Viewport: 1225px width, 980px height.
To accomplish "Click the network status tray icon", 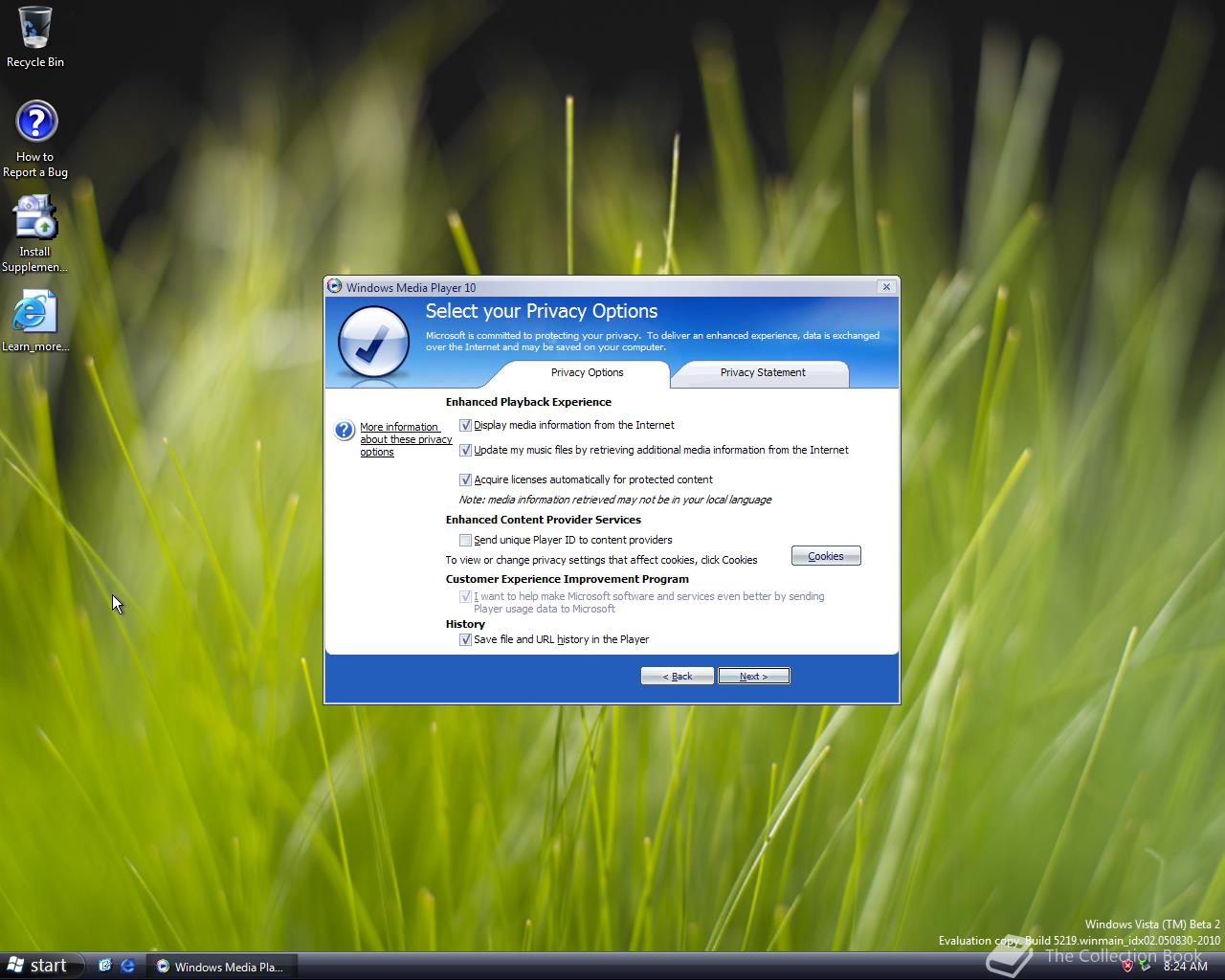I will click(1146, 966).
